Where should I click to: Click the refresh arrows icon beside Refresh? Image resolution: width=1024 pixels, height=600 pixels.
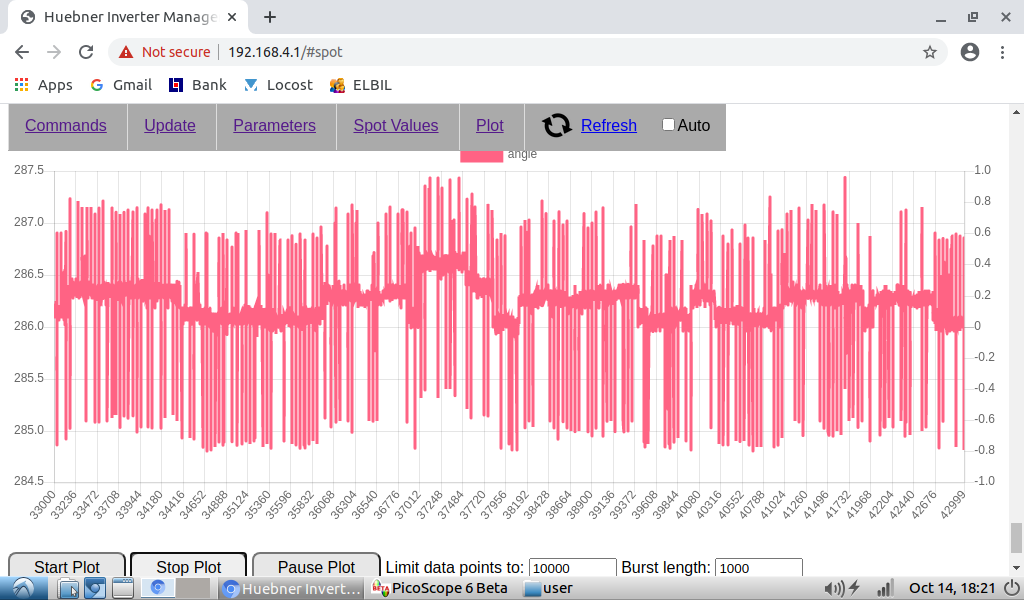coord(557,125)
